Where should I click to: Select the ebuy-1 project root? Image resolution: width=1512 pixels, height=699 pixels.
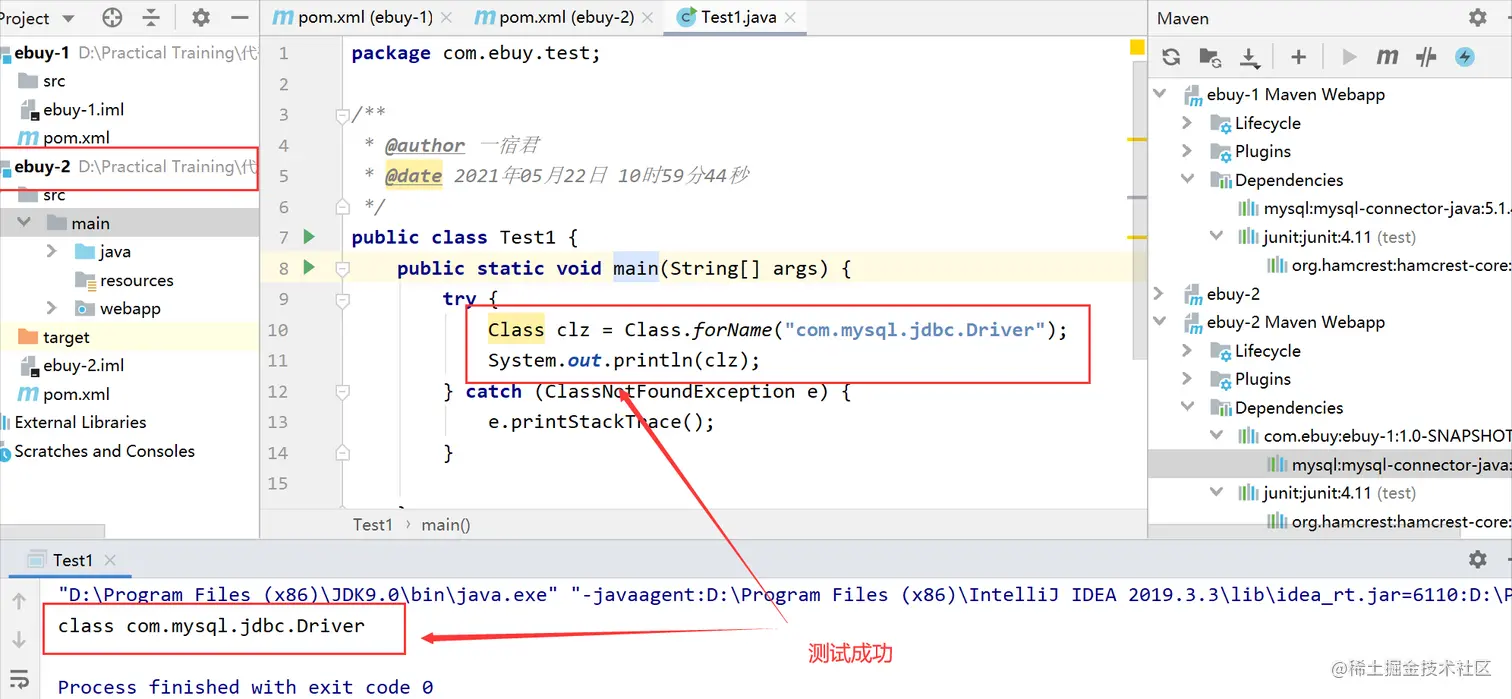(x=42, y=53)
